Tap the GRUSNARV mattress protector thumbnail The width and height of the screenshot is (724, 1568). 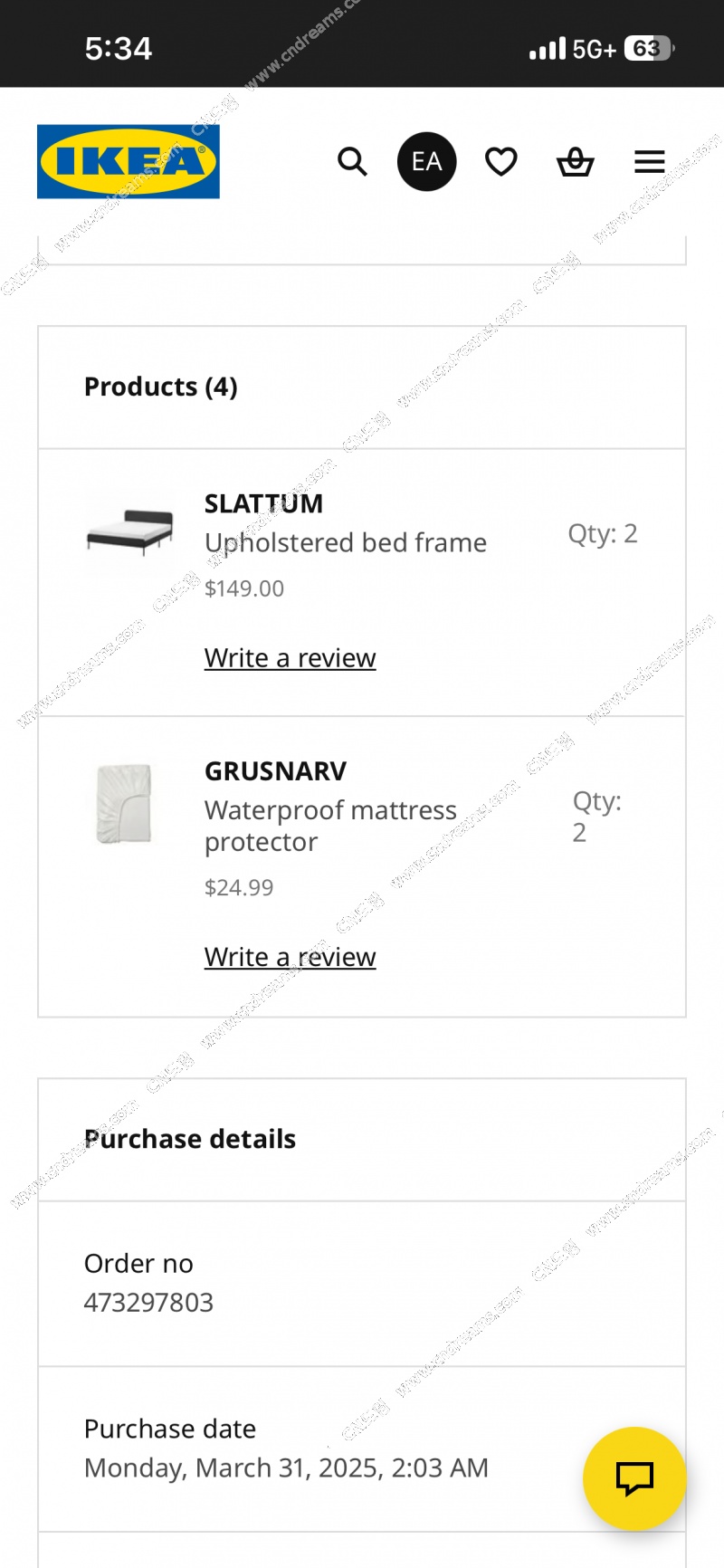(x=124, y=803)
